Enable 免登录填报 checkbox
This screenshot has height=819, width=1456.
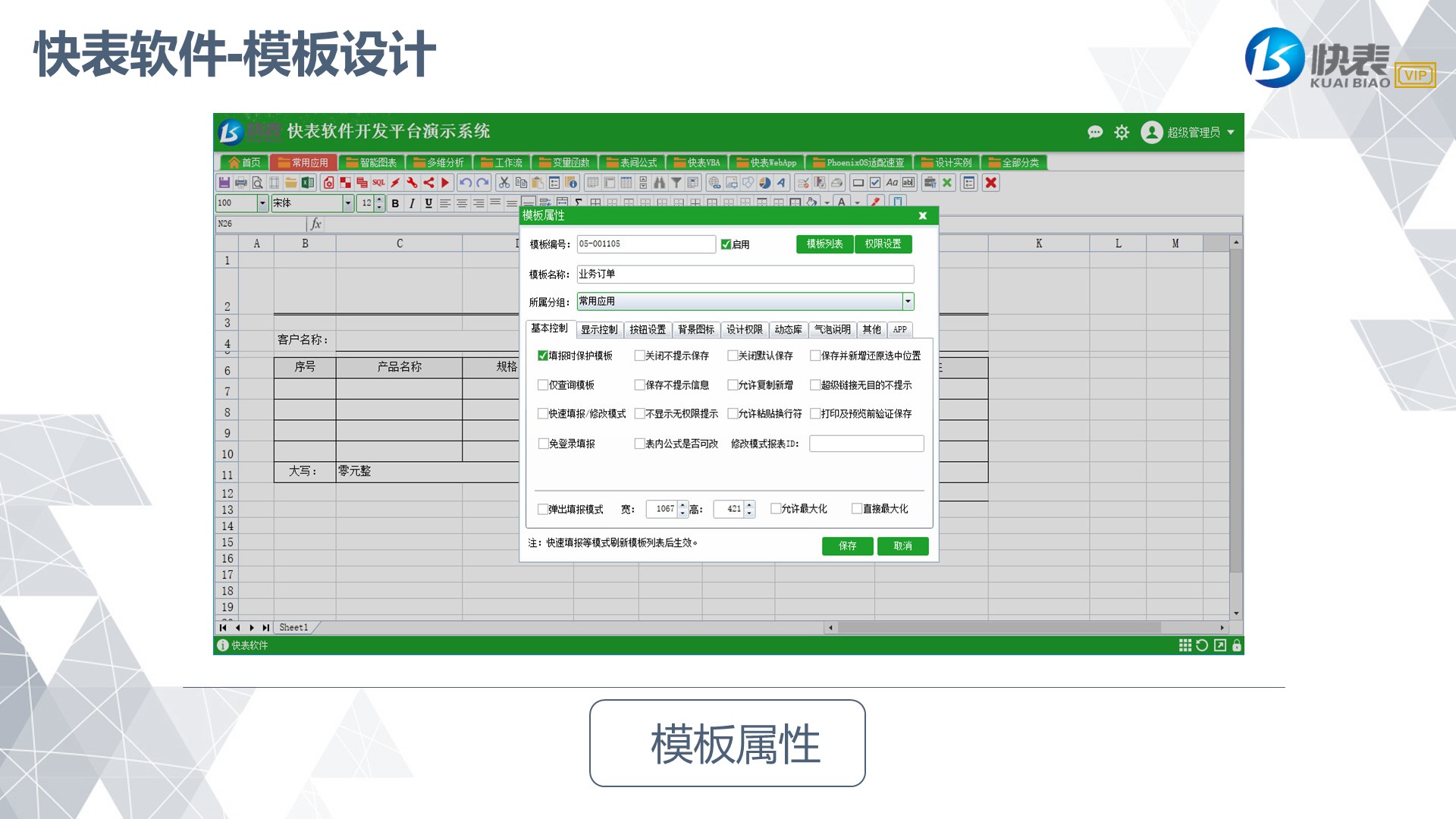[543, 444]
